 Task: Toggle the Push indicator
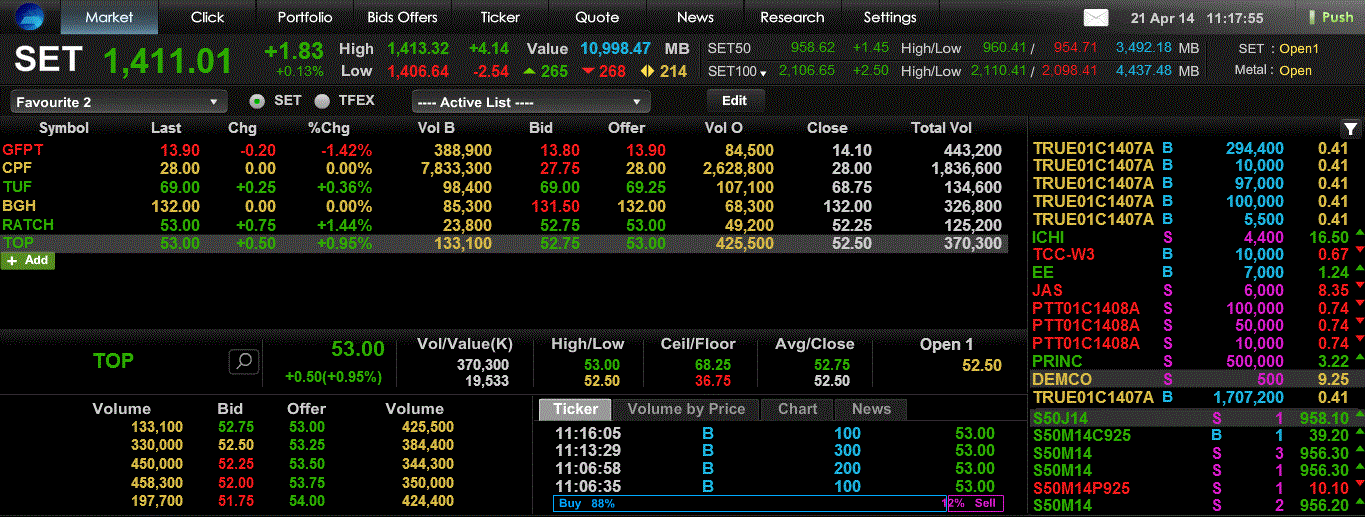pyautogui.click(x=1330, y=18)
